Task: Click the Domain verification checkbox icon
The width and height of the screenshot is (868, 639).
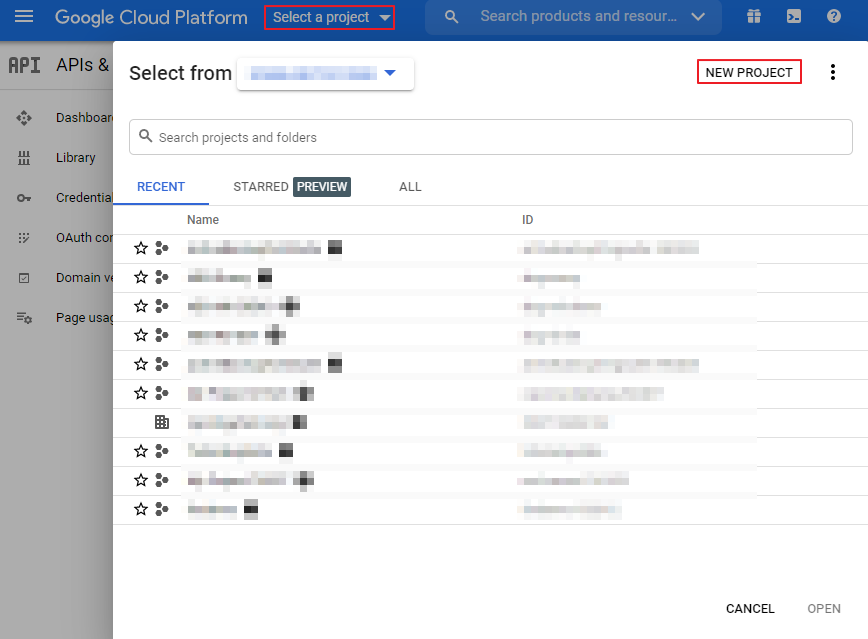Action: click(x=24, y=278)
